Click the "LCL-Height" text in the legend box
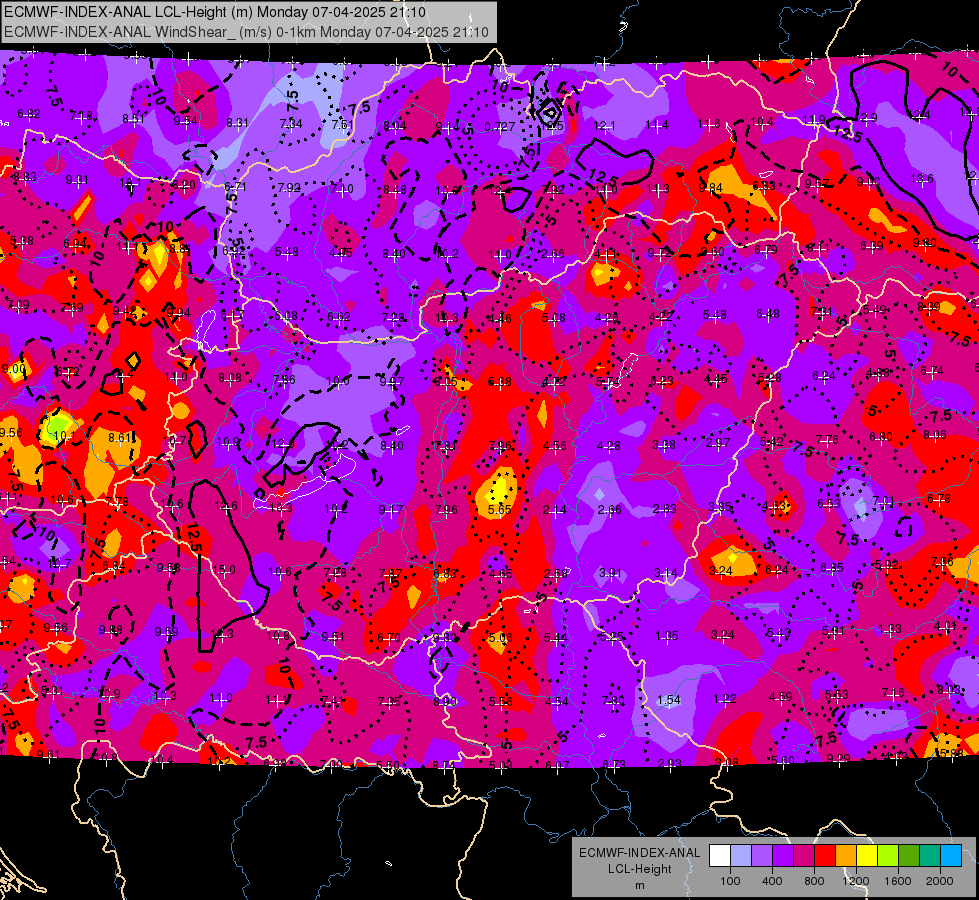Screen dimensions: 979x900 [639, 869]
